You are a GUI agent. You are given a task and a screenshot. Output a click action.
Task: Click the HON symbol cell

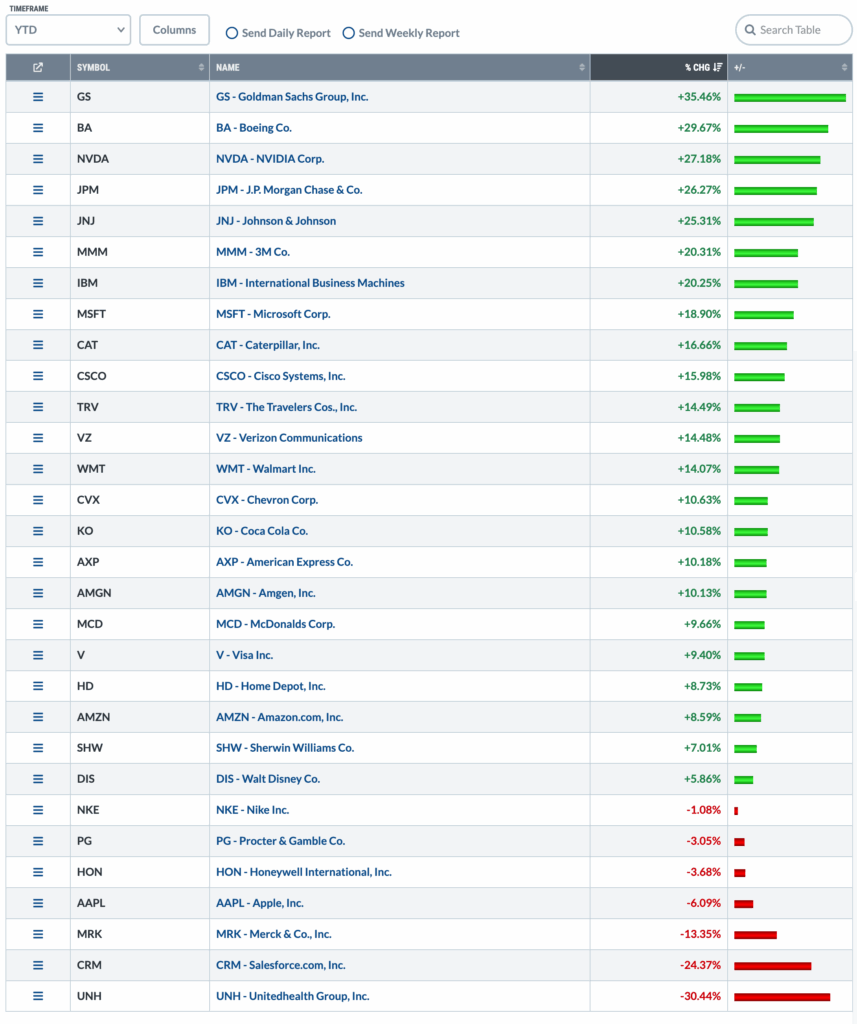(x=140, y=872)
